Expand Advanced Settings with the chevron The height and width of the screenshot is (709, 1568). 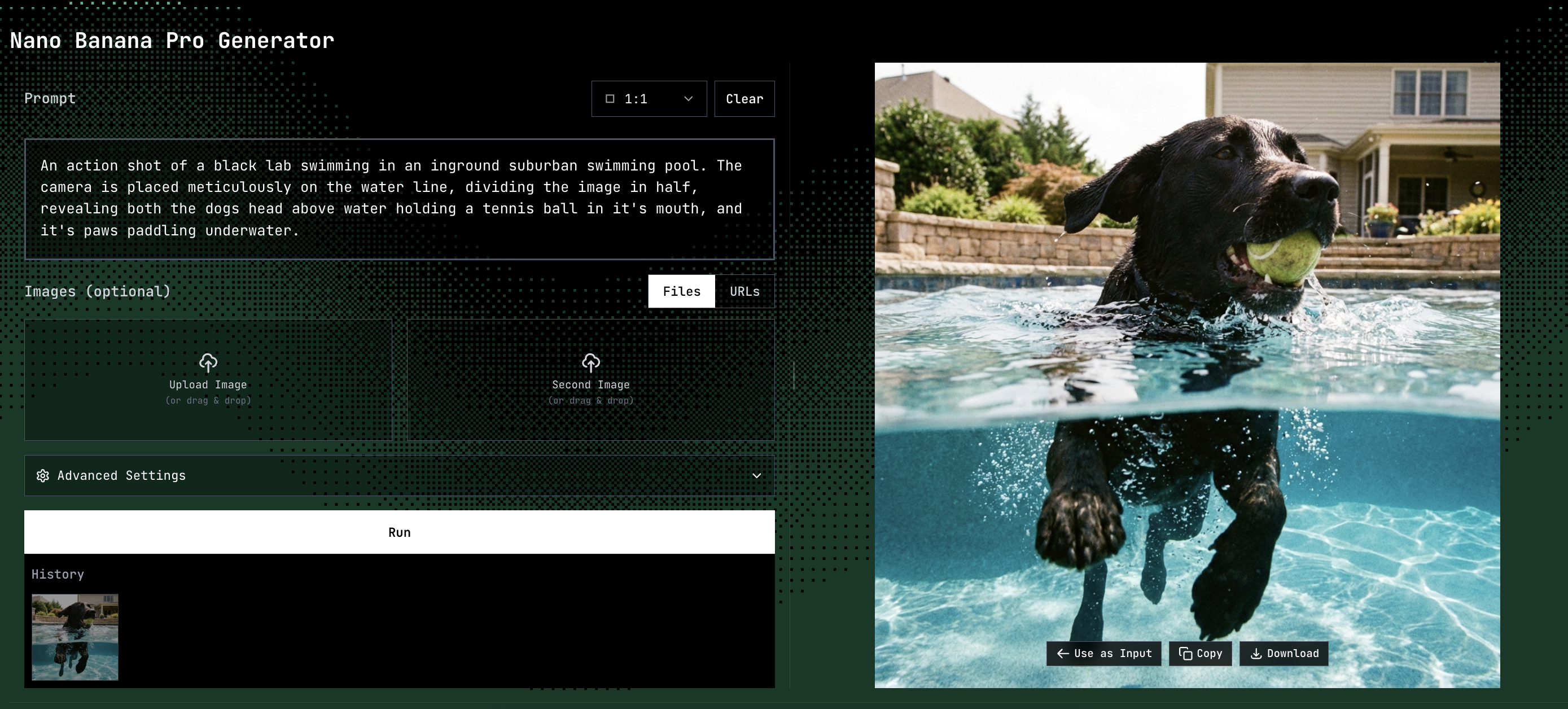coord(756,475)
